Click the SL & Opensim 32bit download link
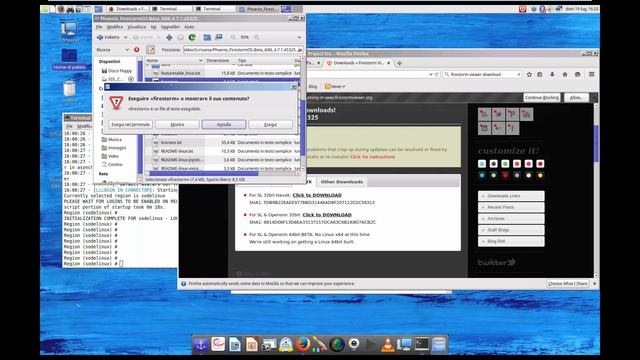The image size is (640, 360). (x=327, y=215)
